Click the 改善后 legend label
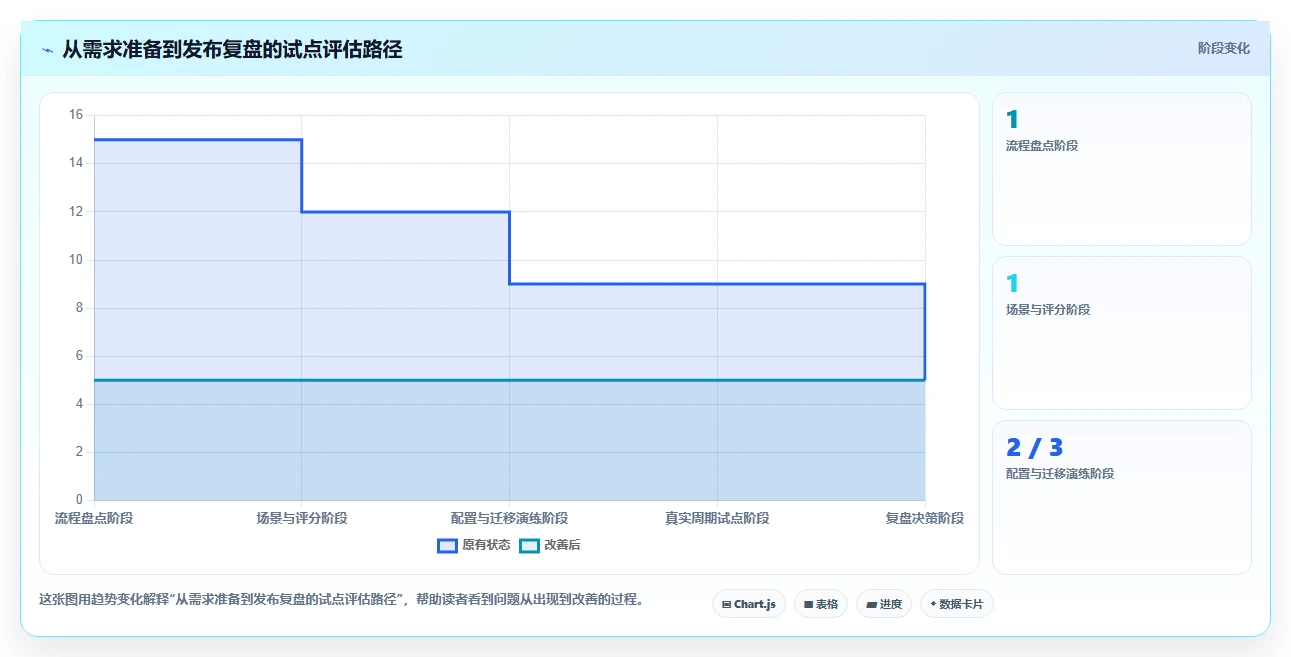The image size is (1291, 657). (x=562, y=545)
